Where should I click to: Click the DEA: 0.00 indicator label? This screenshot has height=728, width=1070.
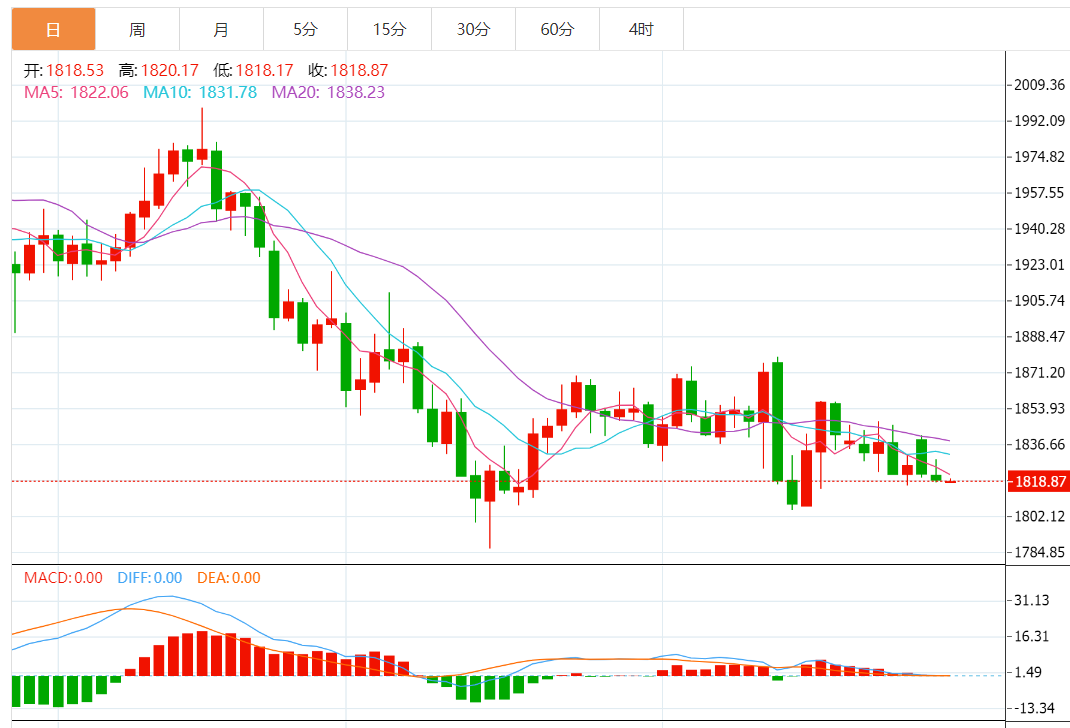click(x=229, y=578)
